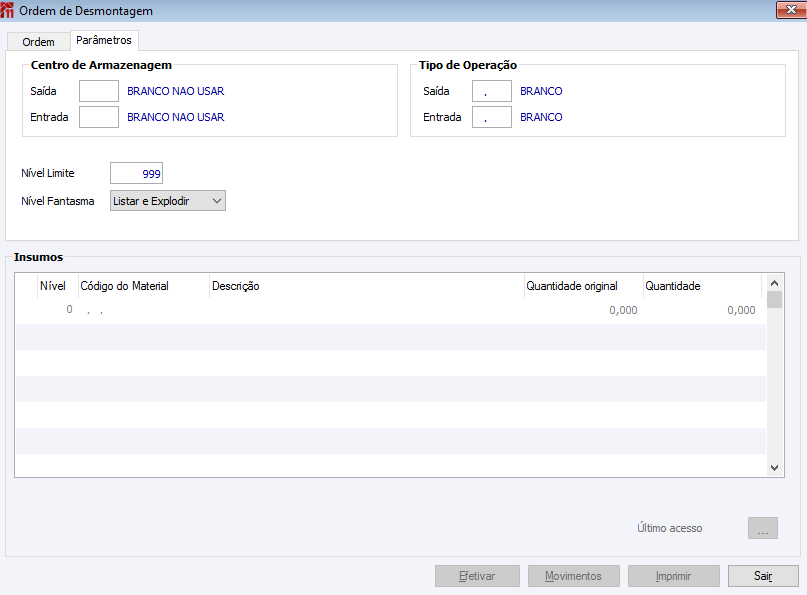Open the Nível Fantasma dropdown
Image resolution: width=807 pixels, height=595 pixels.
coord(168,201)
